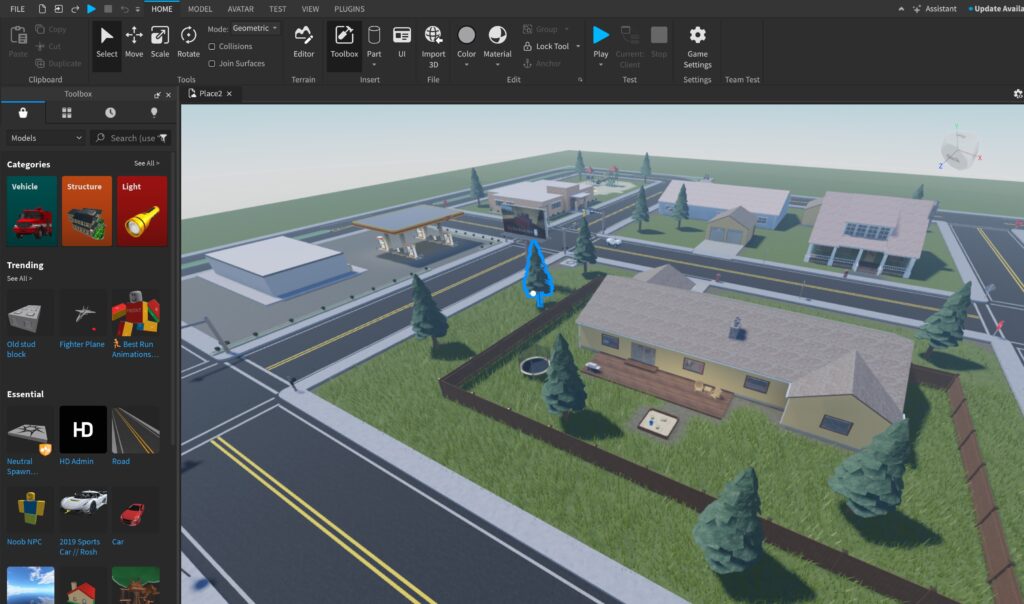This screenshot has height=604, width=1024.
Task: Switch to the TEST tab
Action: point(278,9)
